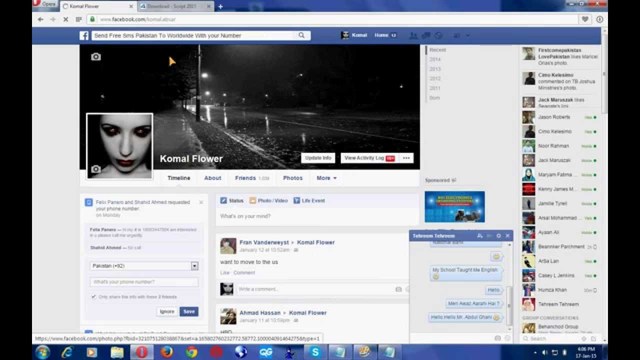Open Skype from the taskbar
Image resolution: width=640 pixels, height=360 pixels.
315,352
